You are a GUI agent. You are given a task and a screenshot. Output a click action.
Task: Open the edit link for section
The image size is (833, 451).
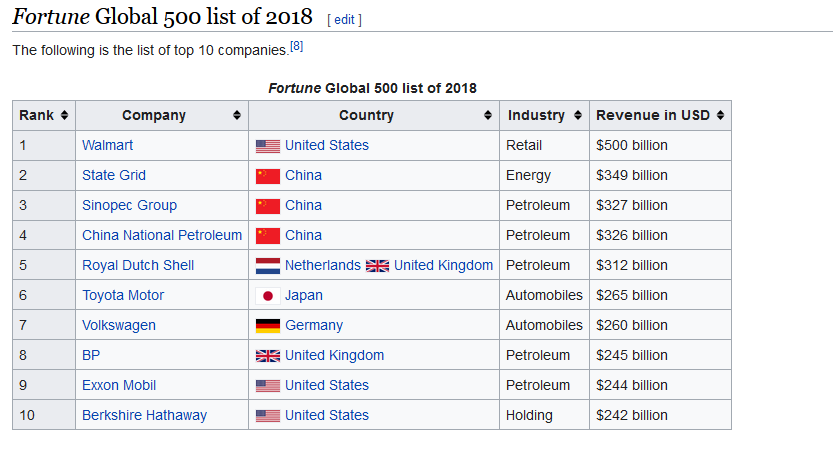(344, 20)
